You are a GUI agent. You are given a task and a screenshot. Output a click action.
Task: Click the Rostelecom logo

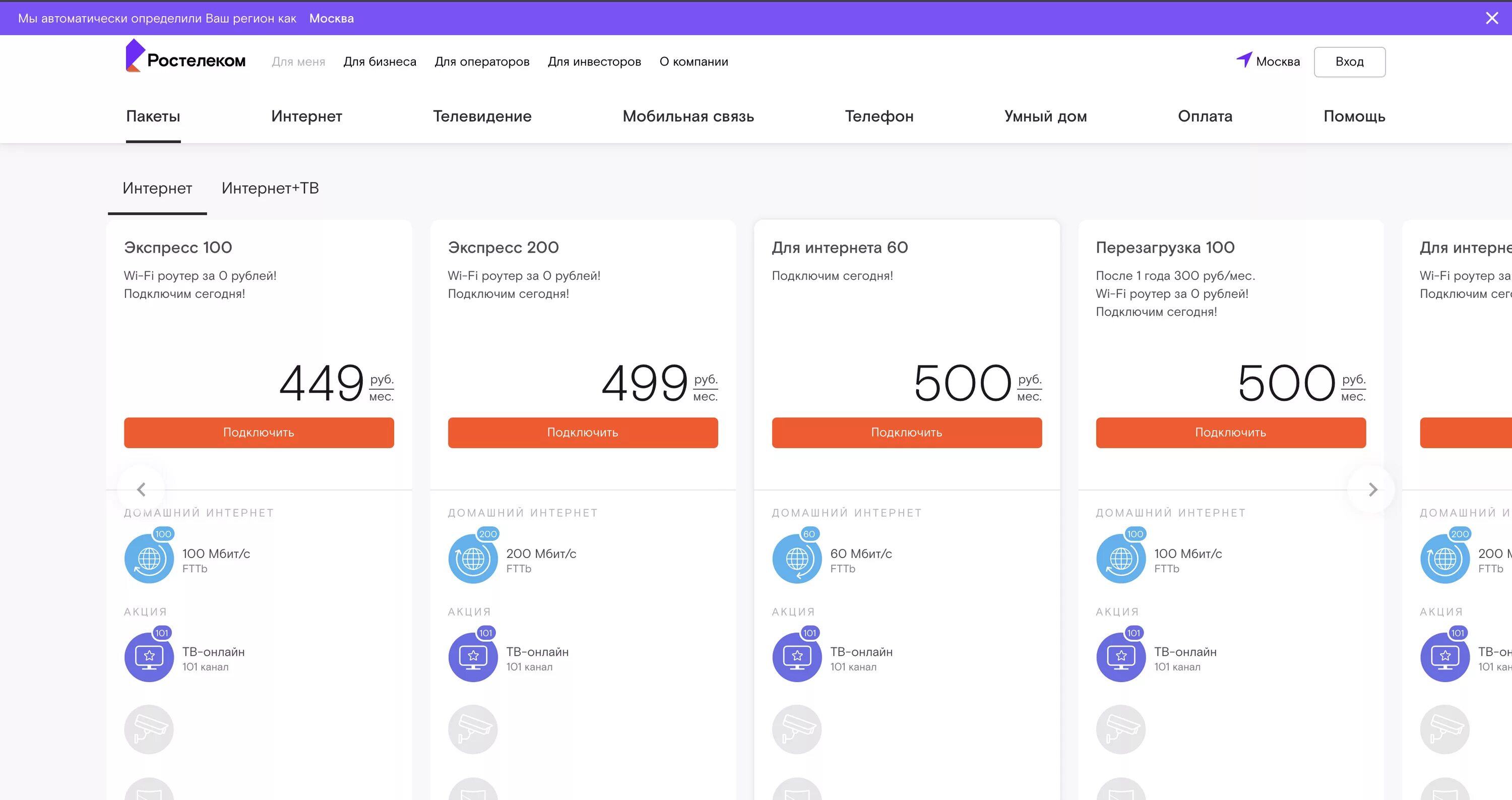point(185,57)
